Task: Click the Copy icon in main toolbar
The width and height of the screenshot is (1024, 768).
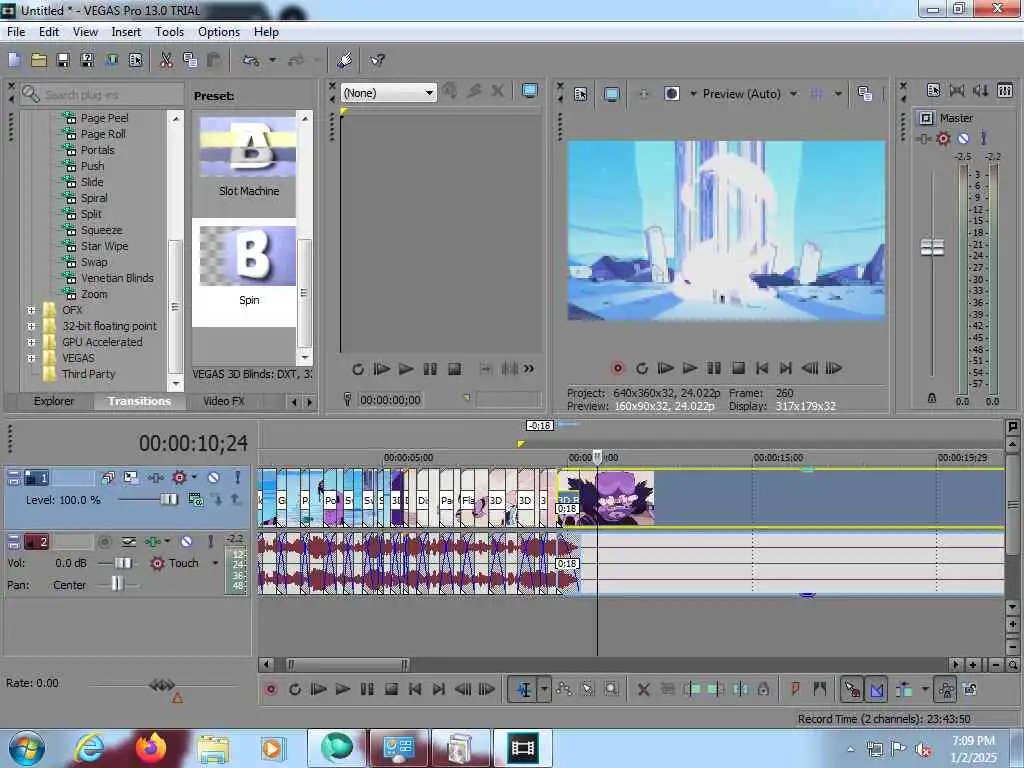Action: (190, 60)
